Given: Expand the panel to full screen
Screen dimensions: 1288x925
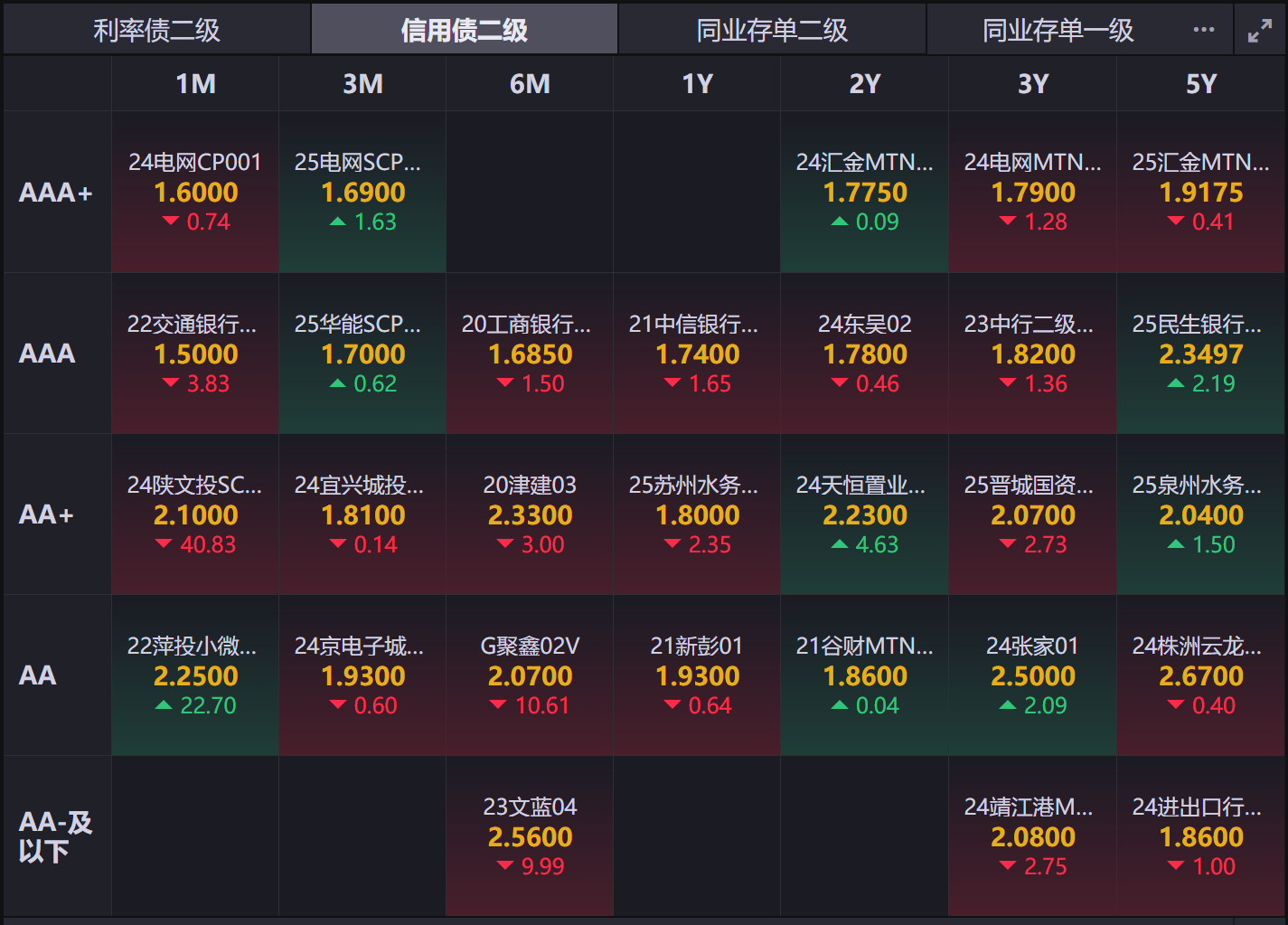Looking at the screenshot, I should (x=1260, y=31).
